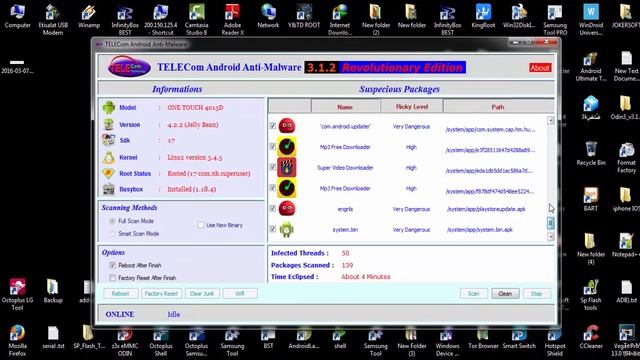Viewport: 640px width, 360px height.
Task: Open Format Factory desktop icon
Action: coord(627,158)
